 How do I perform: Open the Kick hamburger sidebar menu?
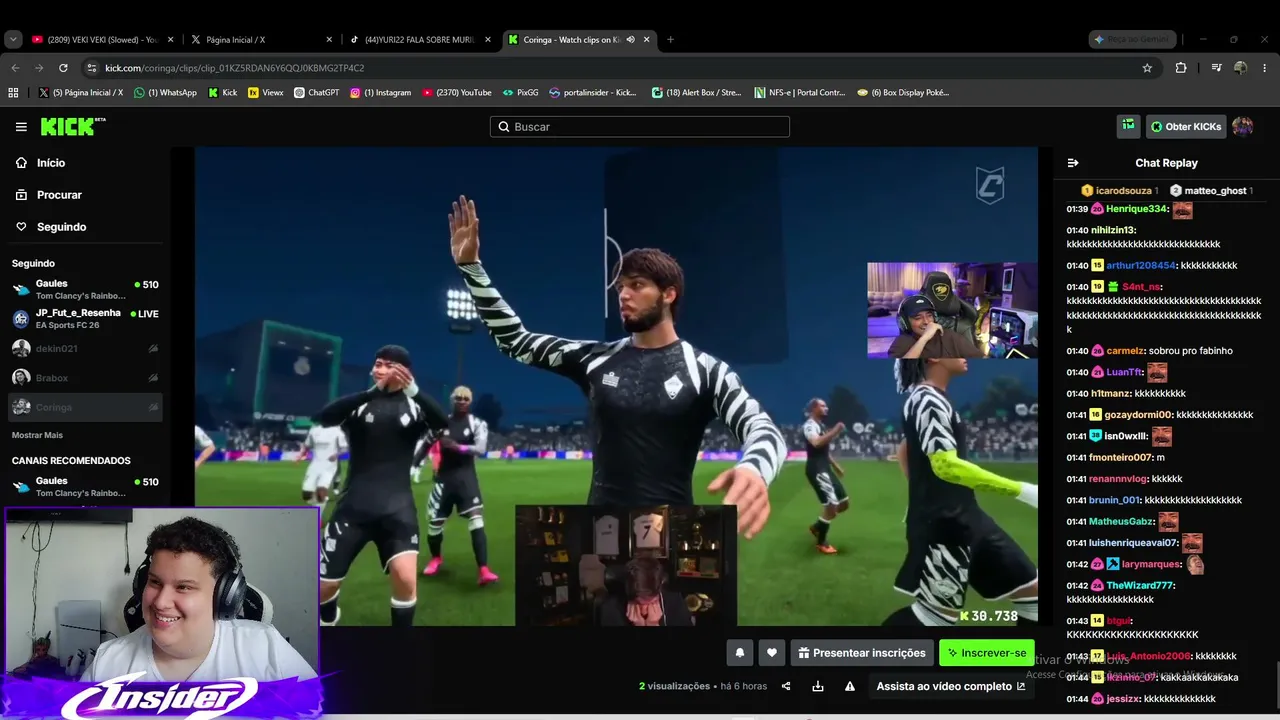point(21,127)
